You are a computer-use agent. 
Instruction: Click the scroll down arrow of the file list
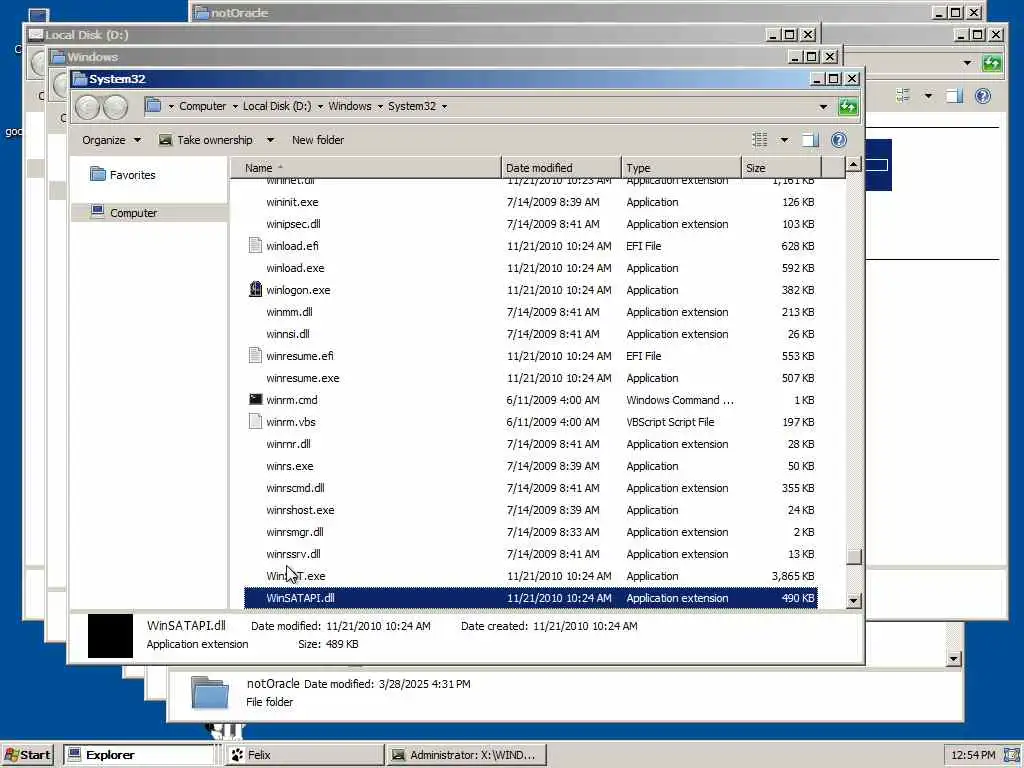click(x=853, y=600)
